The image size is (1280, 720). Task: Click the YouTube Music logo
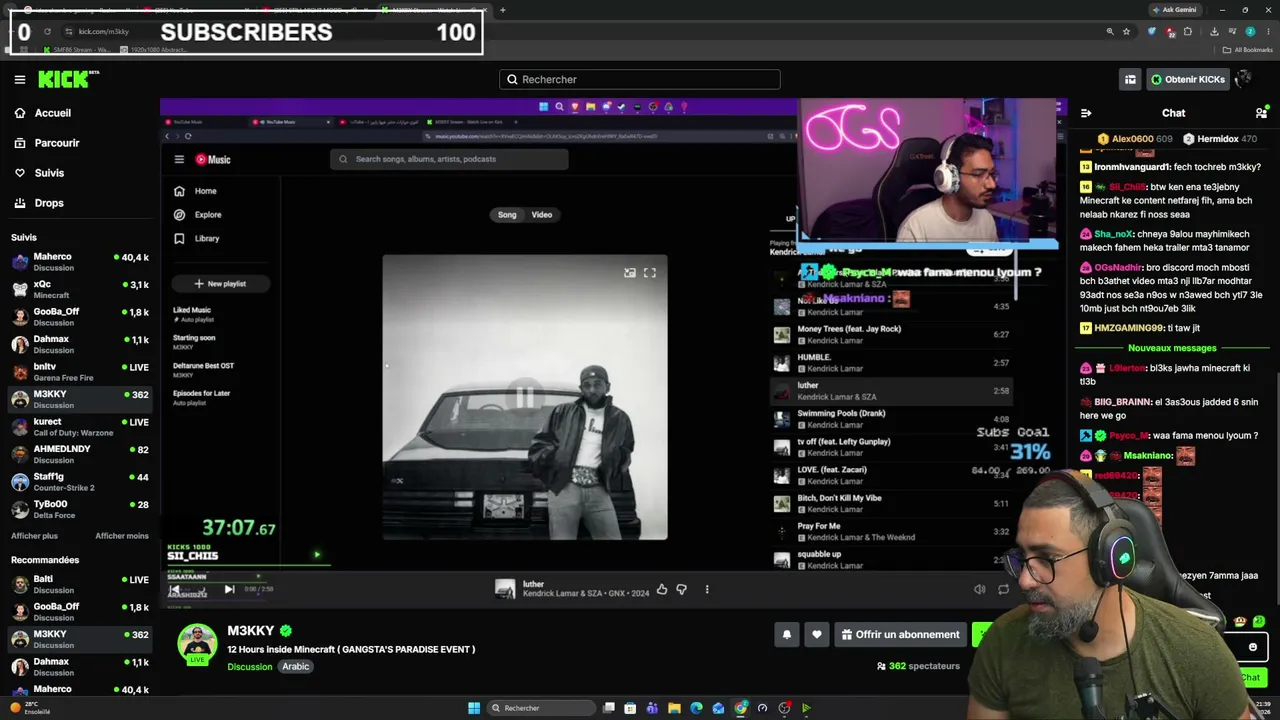[x=213, y=159]
